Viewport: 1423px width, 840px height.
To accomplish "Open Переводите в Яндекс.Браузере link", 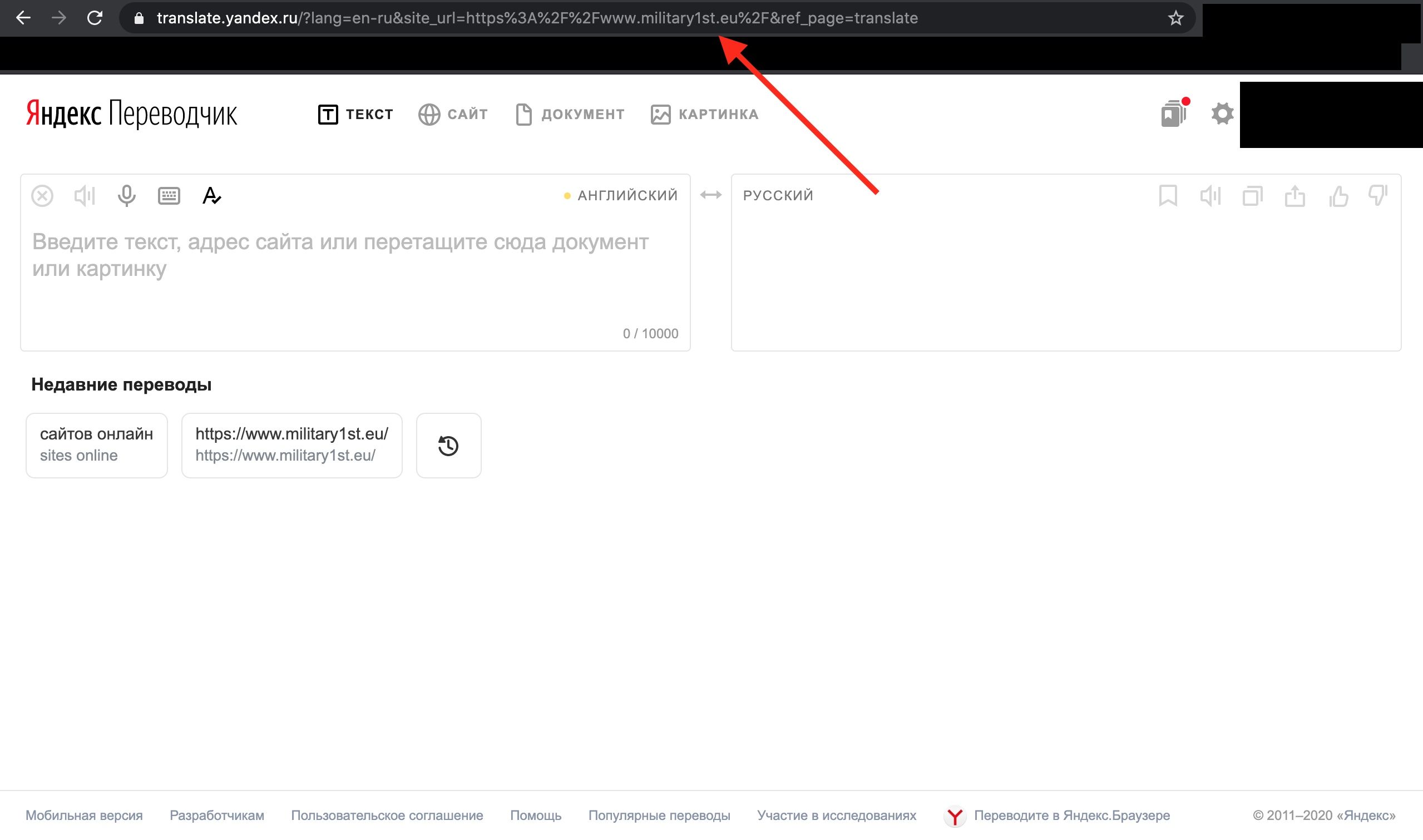I will (x=1071, y=815).
